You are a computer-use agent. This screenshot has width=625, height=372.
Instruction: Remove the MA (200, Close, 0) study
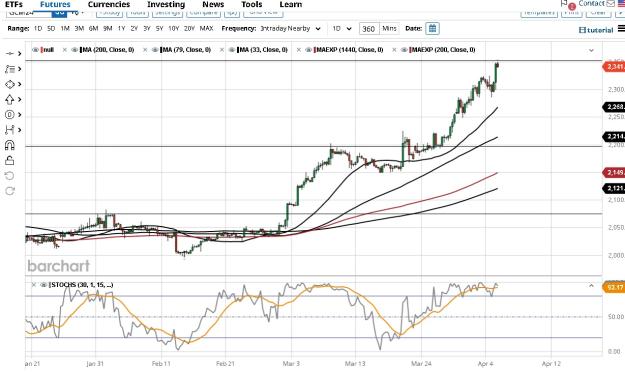65,50
